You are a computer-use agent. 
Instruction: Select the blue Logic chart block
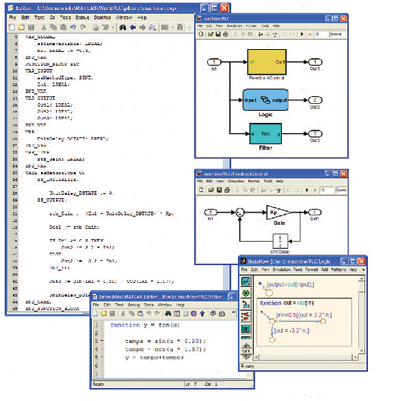pyautogui.click(x=265, y=100)
